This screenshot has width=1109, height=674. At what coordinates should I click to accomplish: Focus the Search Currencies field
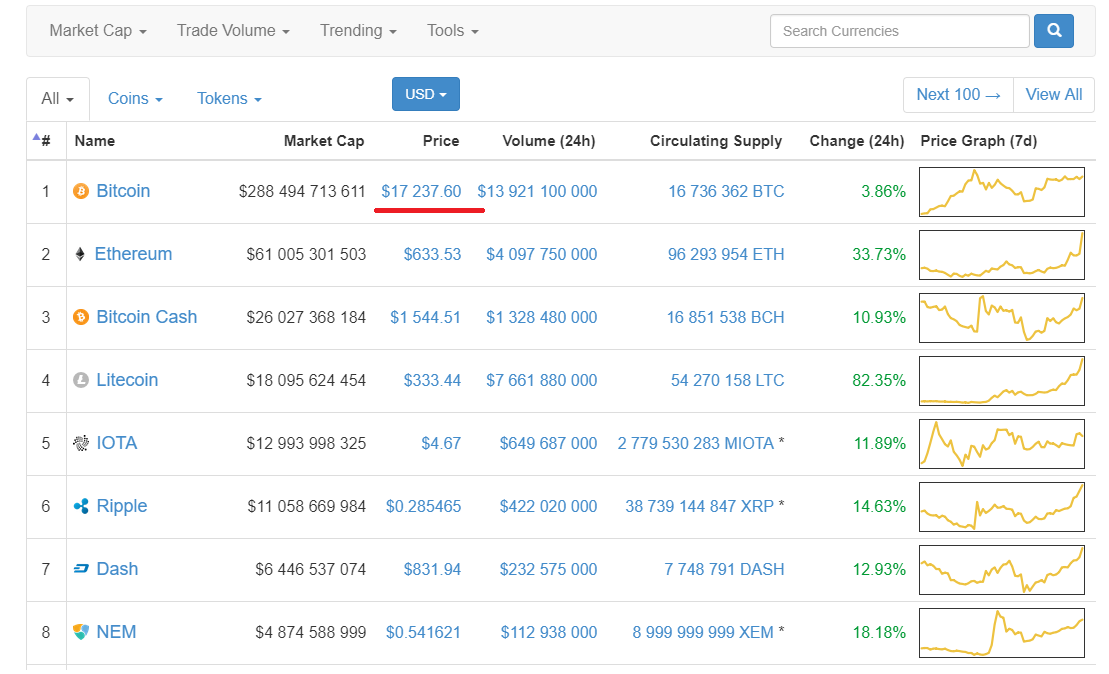tap(900, 31)
